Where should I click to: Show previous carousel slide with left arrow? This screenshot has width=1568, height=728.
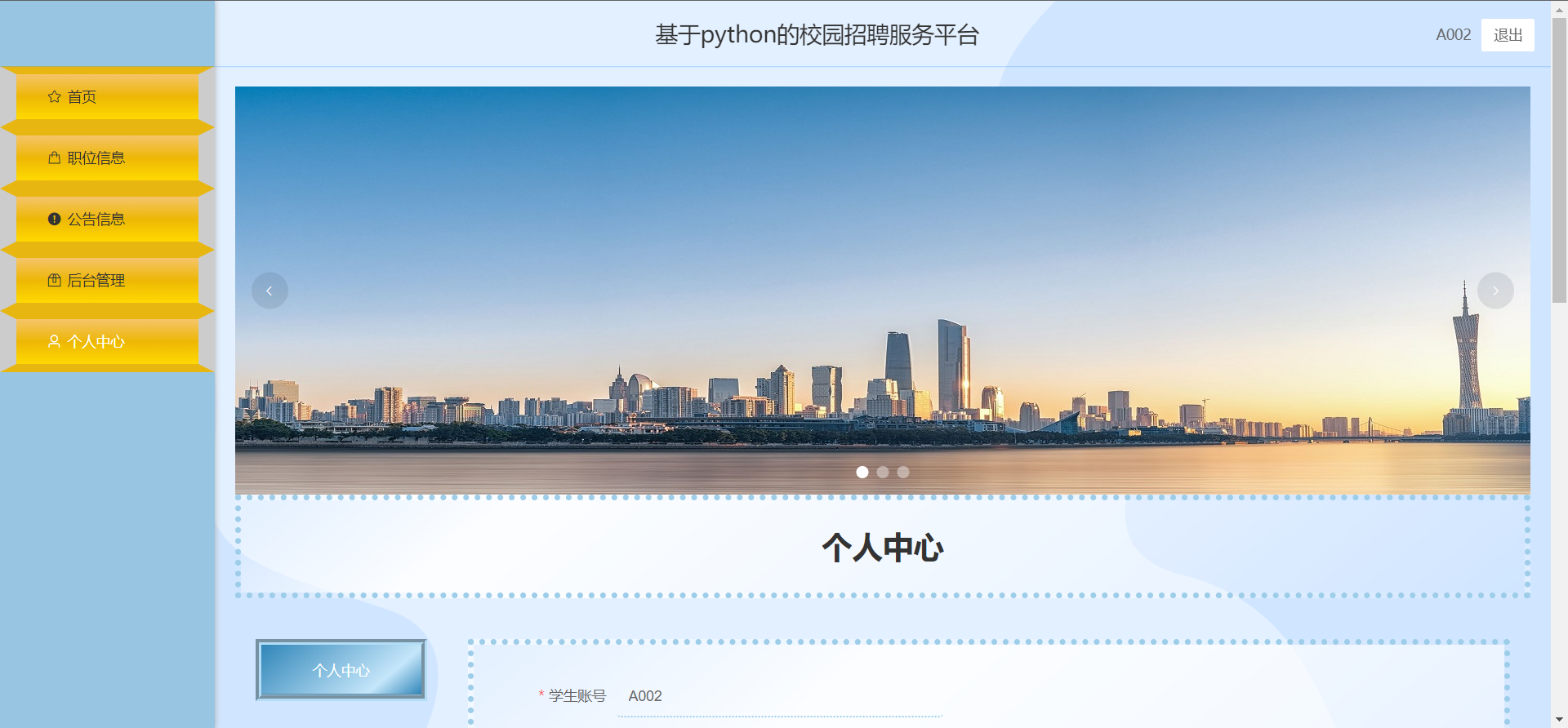(269, 291)
